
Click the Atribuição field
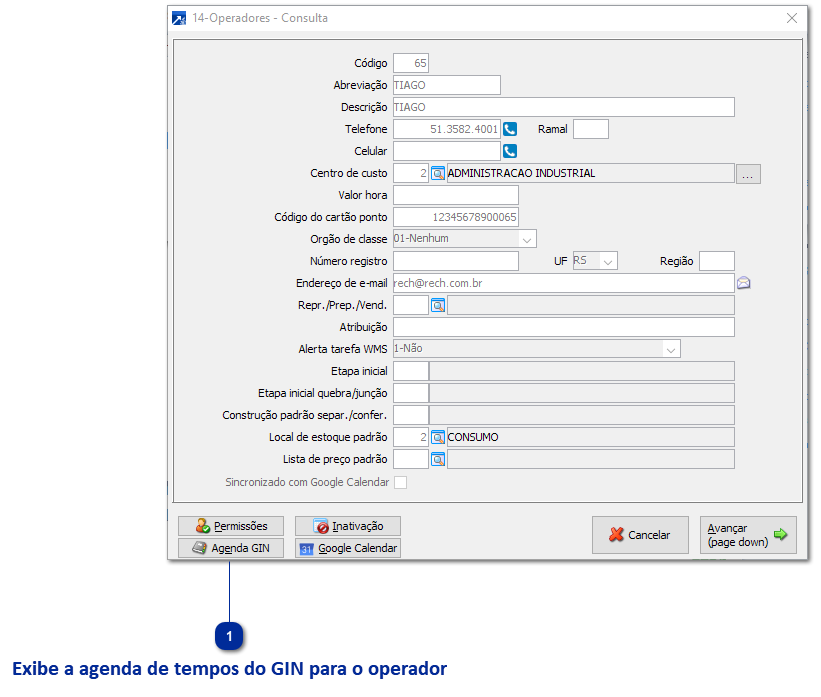pyautogui.click(x=564, y=327)
